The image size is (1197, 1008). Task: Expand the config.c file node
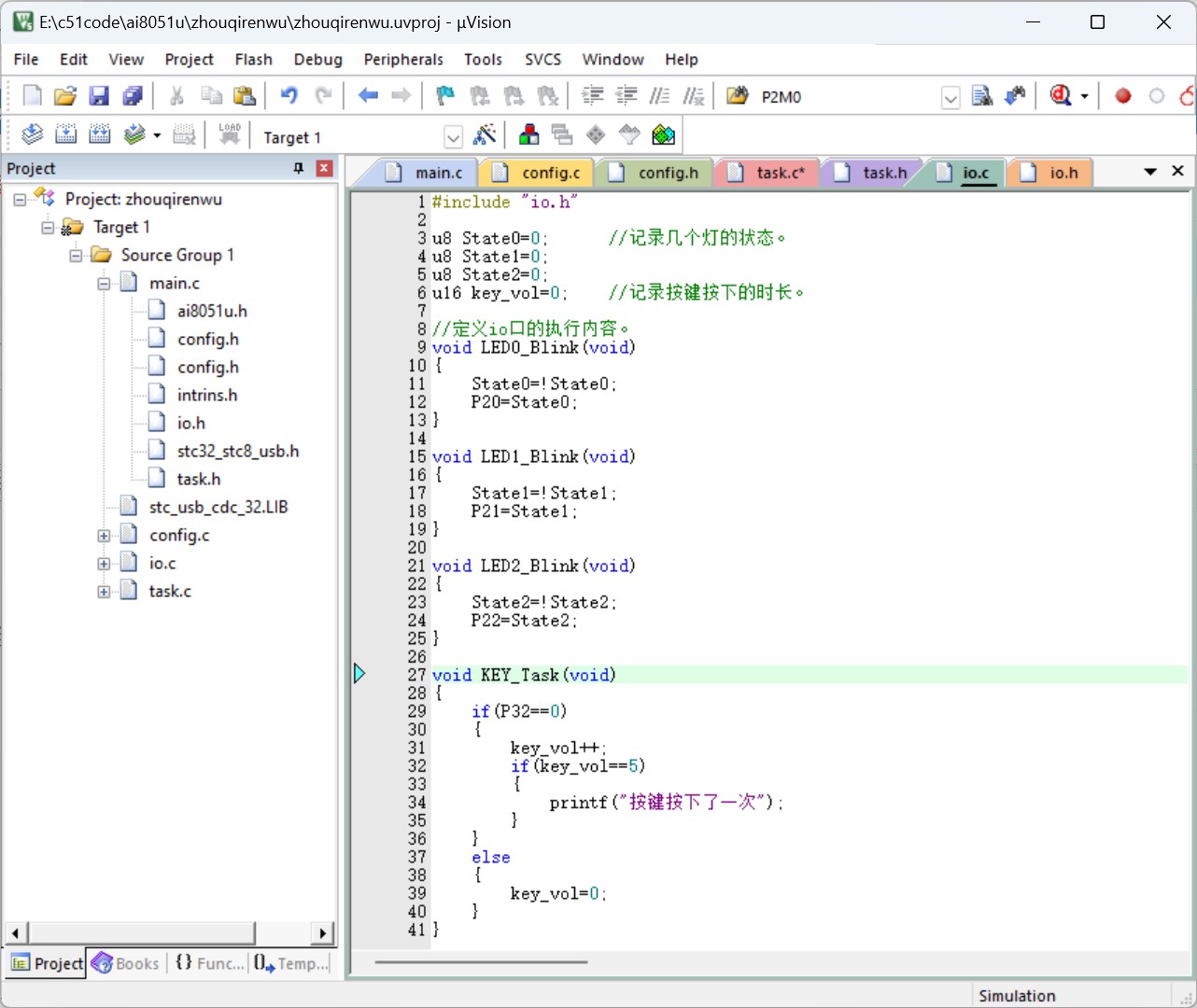click(x=104, y=536)
